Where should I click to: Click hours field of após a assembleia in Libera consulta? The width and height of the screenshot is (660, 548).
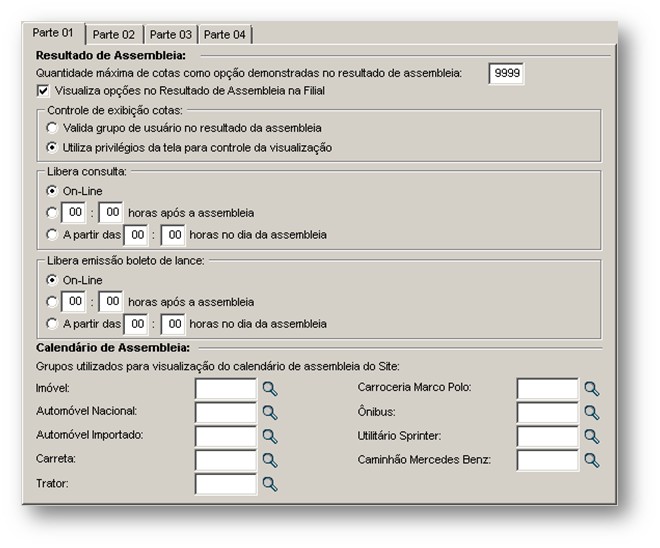coord(74,212)
